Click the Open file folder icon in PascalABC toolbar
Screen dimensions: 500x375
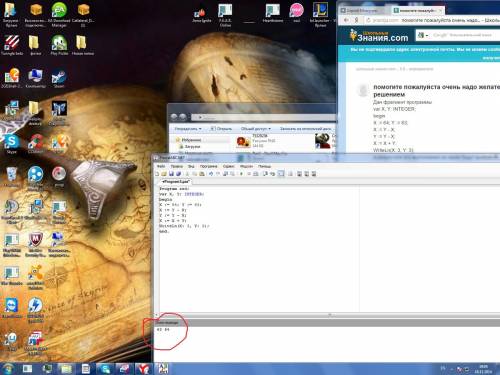click(164, 174)
